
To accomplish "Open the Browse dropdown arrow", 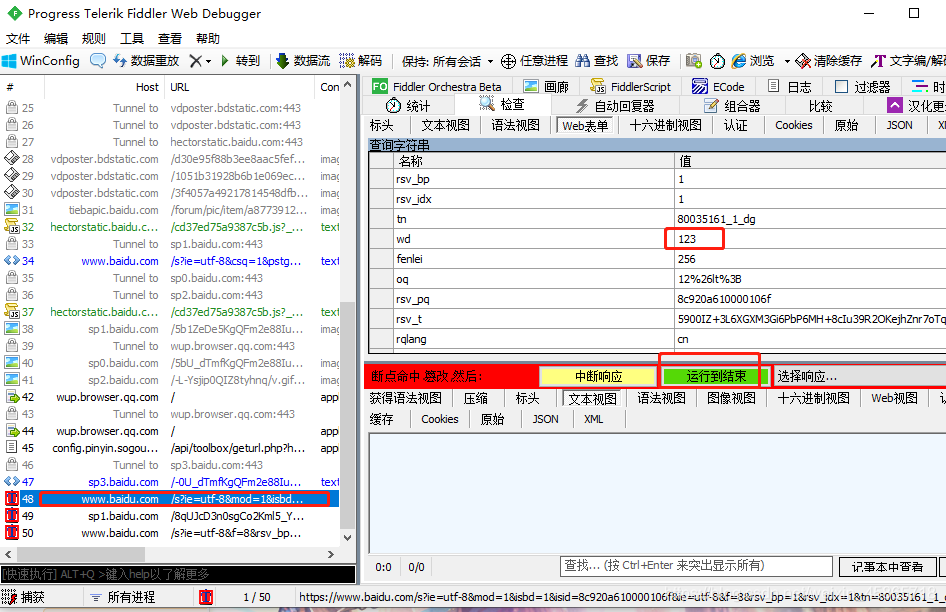I will (787, 62).
